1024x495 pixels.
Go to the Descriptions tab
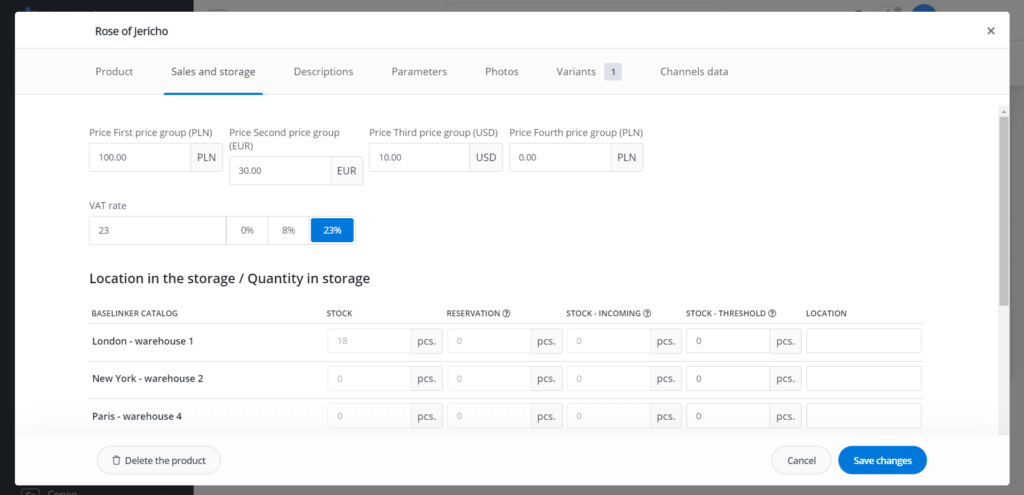click(323, 72)
